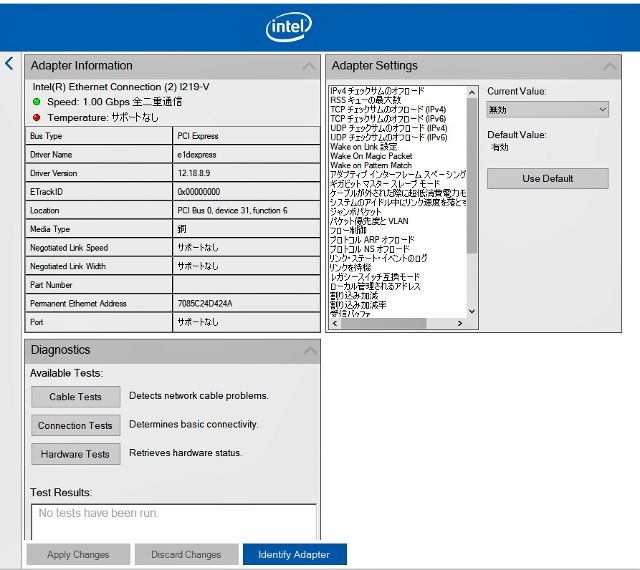This screenshot has height=570, width=640.
Task: Run Connection Tests
Action: coord(76,425)
